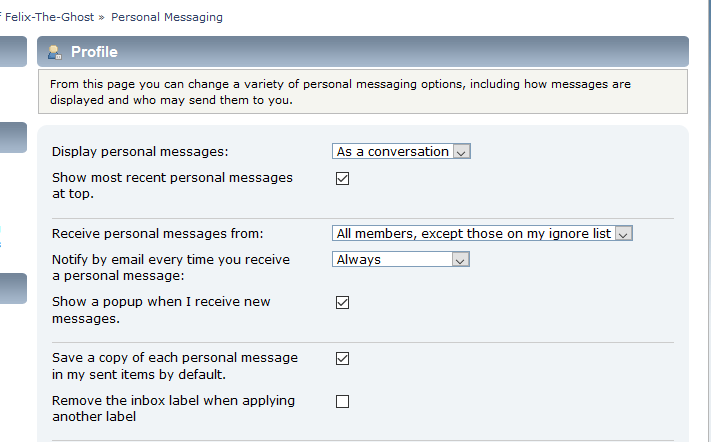
Task: Open the Receive personal messages from dropdown
Action: click(482, 233)
